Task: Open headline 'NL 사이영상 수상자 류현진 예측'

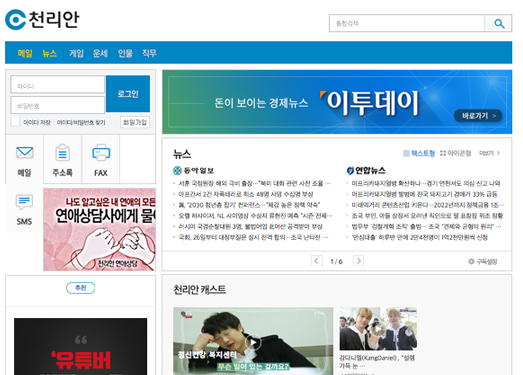Action: point(255,216)
